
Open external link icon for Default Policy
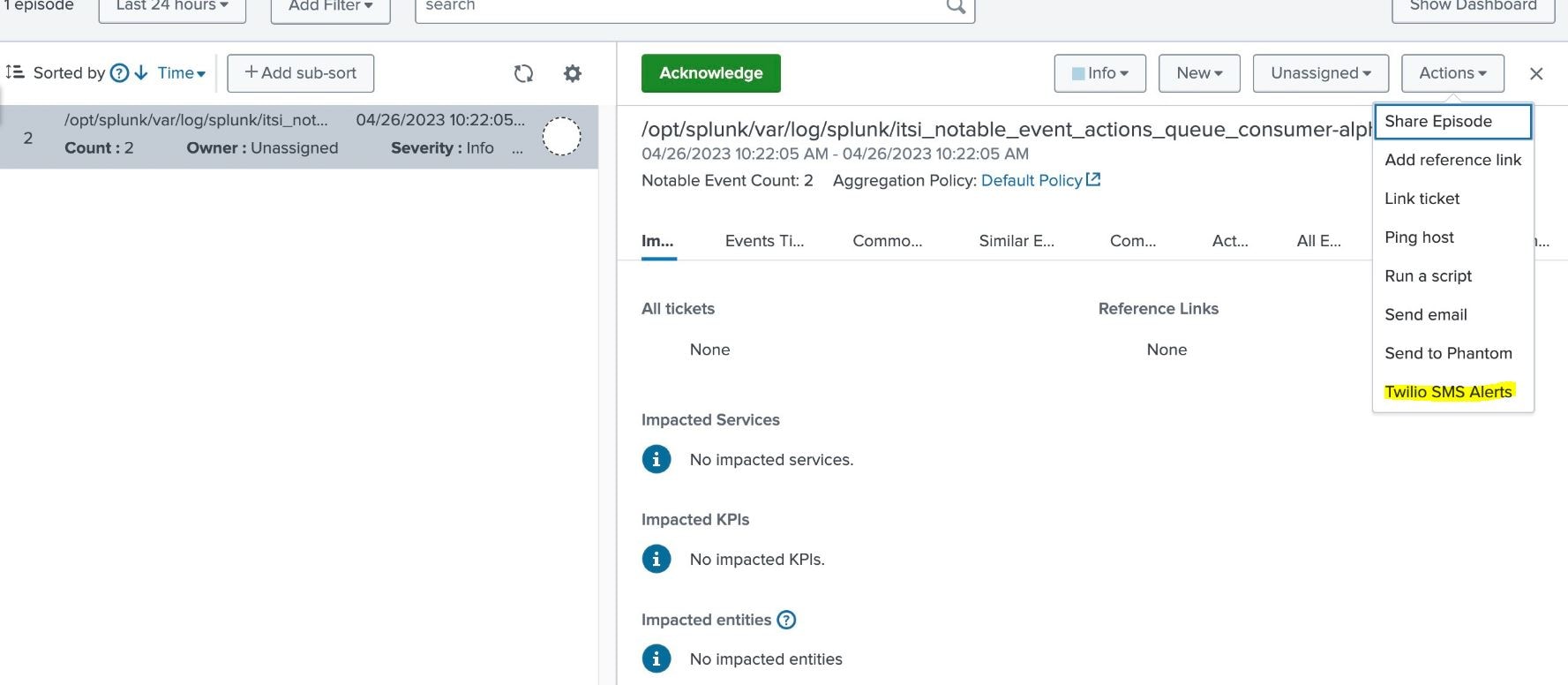[x=1093, y=179]
